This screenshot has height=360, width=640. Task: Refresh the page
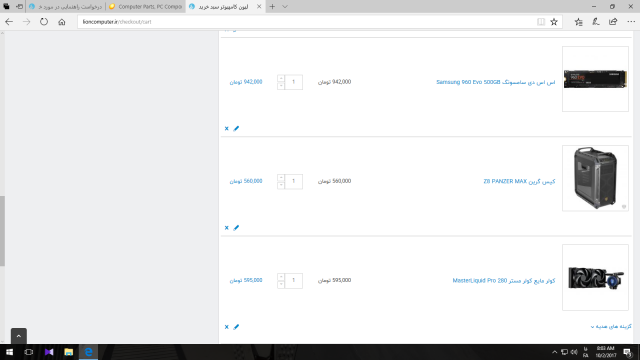pos(44,22)
